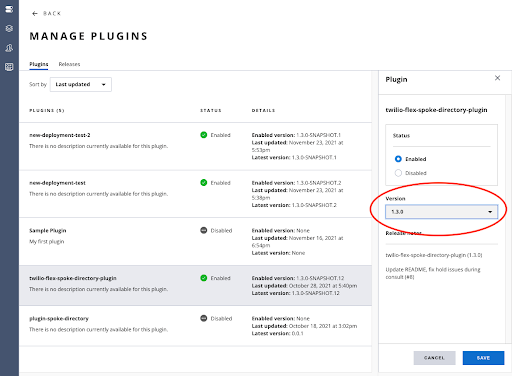
Task: Open the top sidebar server icon
Action: pos(9,9)
